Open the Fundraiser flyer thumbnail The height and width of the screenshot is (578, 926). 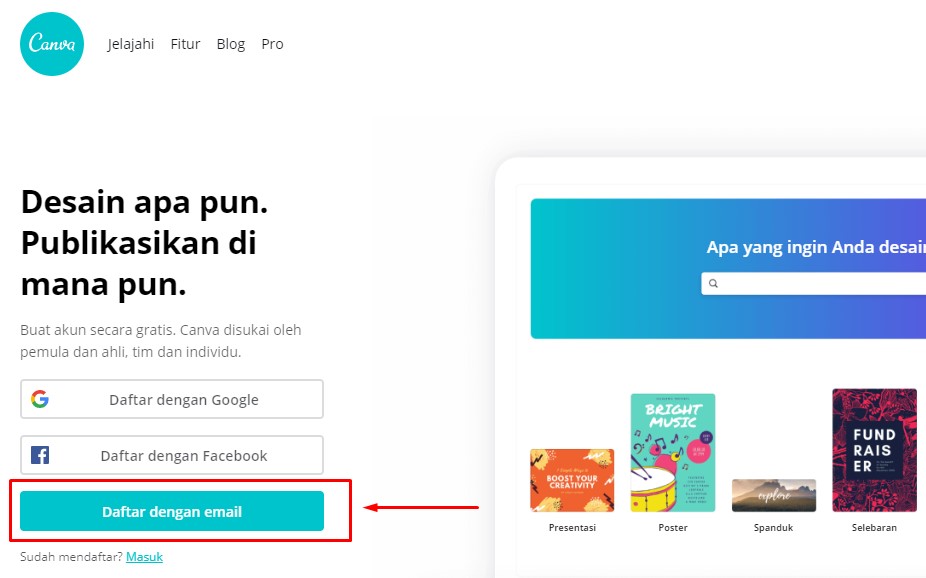pyautogui.click(x=875, y=450)
